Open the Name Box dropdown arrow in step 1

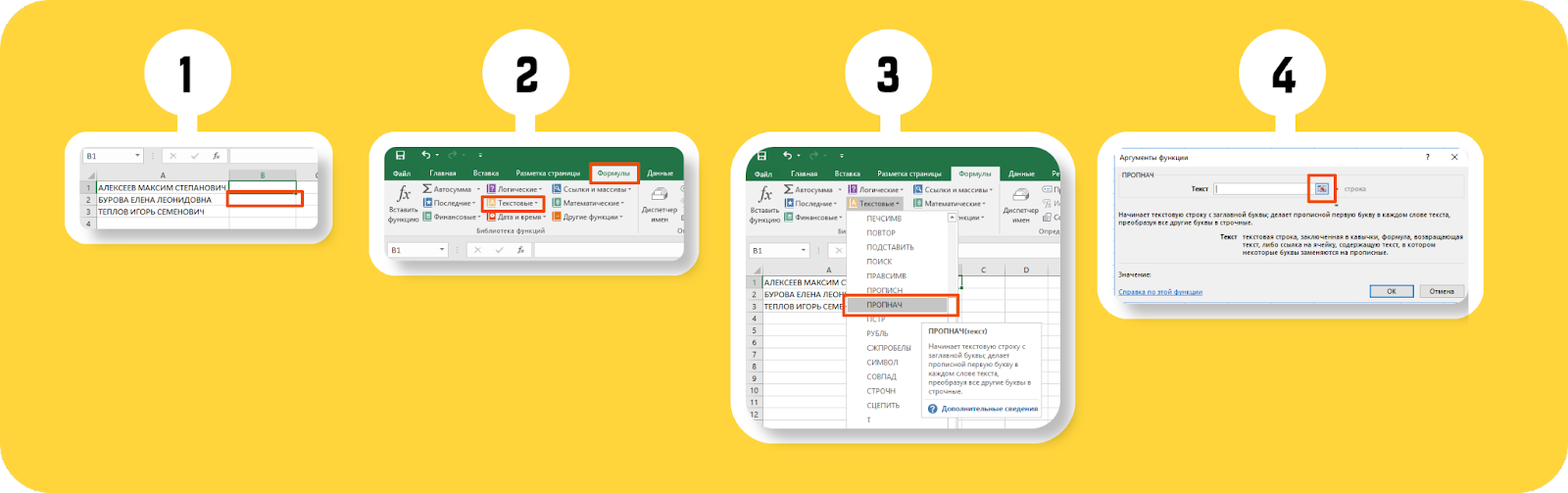pyautogui.click(x=137, y=156)
